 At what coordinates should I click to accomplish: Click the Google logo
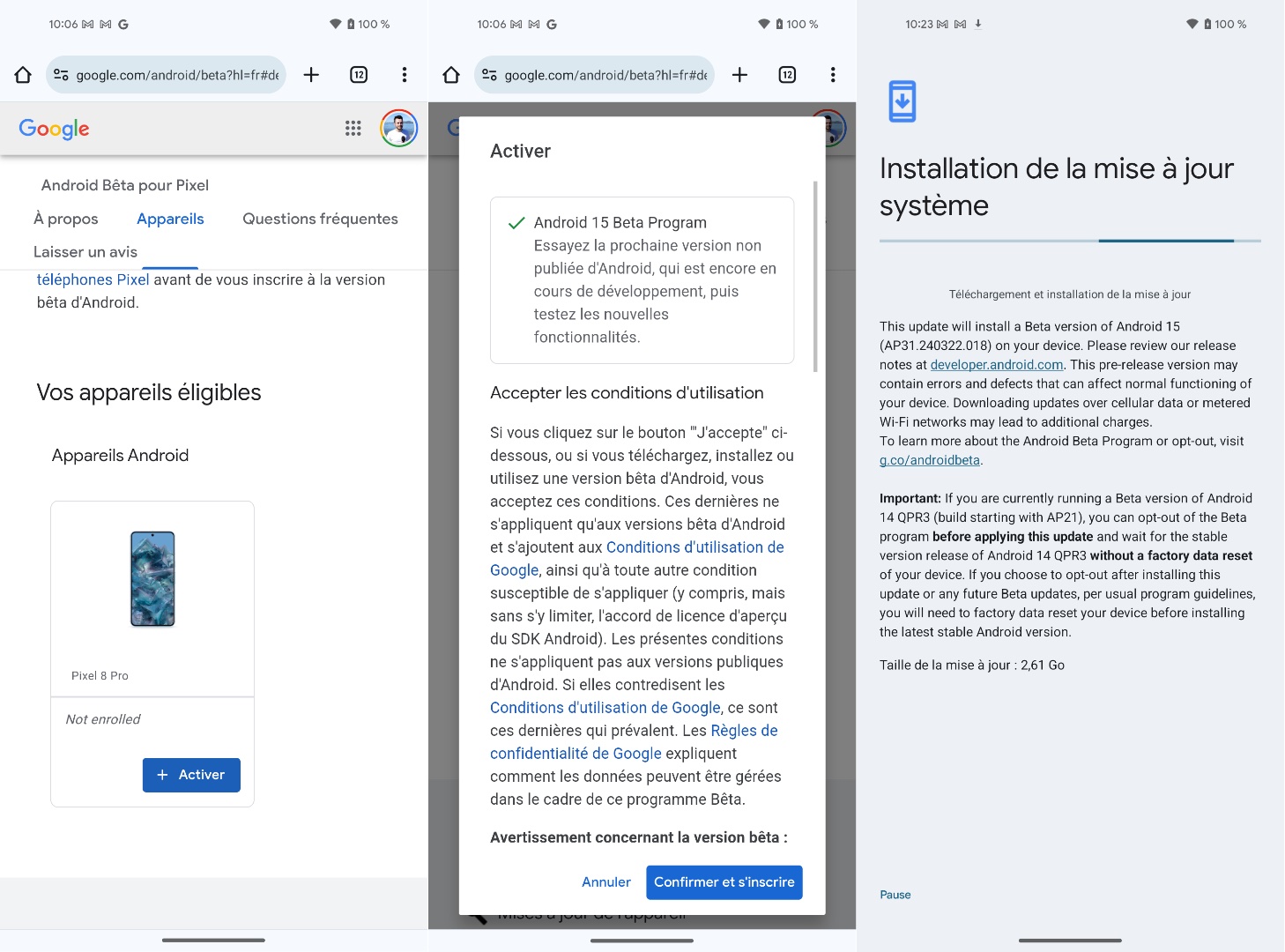(x=55, y=129)
